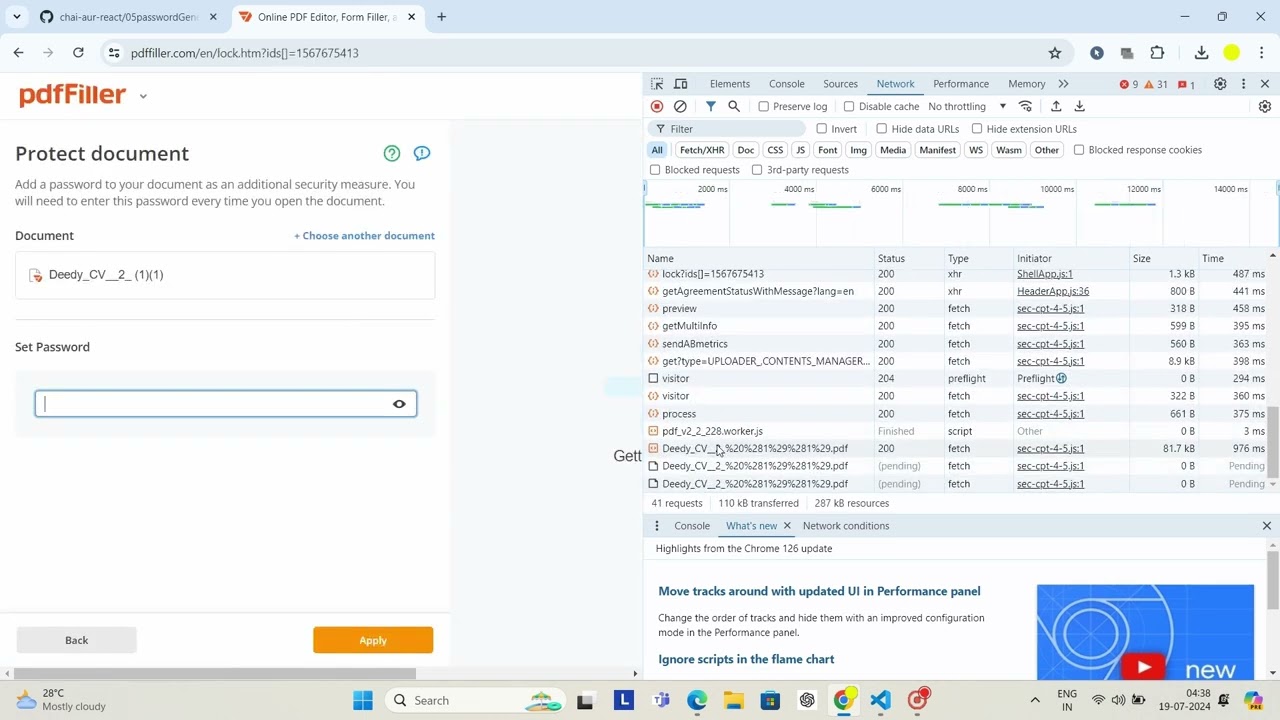Click into the Set Password input field
Image resolution: width=1280 pixels, height=720 pixels.
(x=215, y=404)
